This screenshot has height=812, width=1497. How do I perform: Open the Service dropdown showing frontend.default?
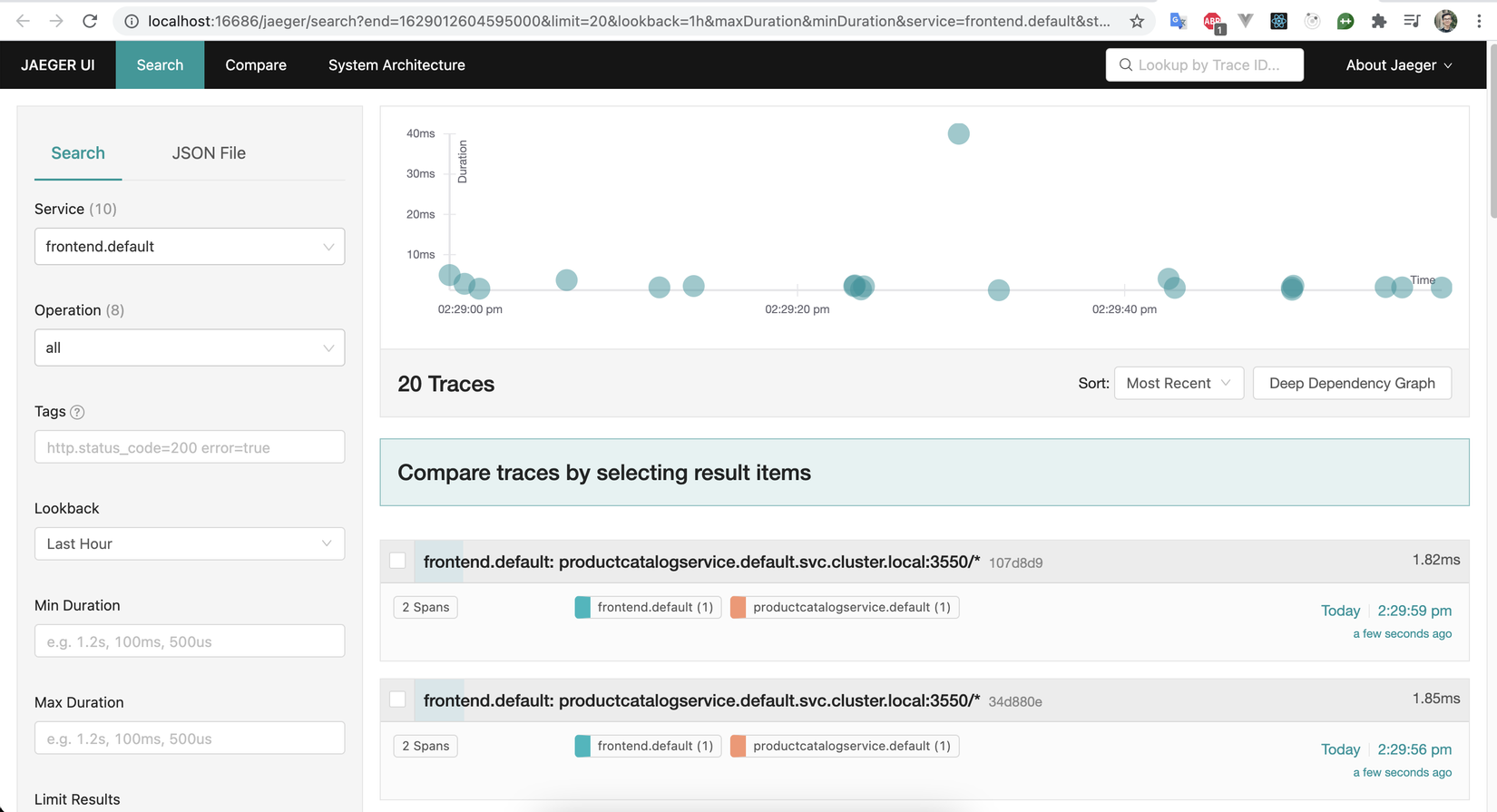[190, 247]
